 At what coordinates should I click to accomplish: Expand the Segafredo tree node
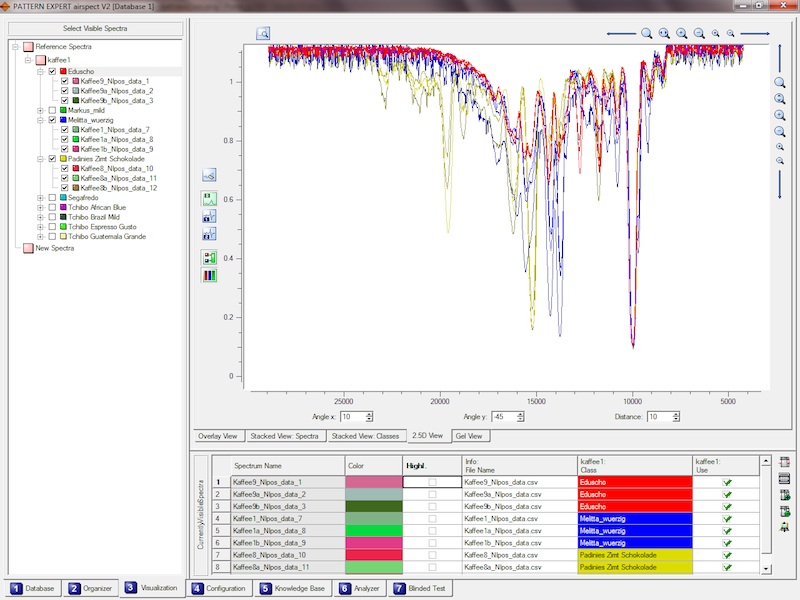[40, 198]
